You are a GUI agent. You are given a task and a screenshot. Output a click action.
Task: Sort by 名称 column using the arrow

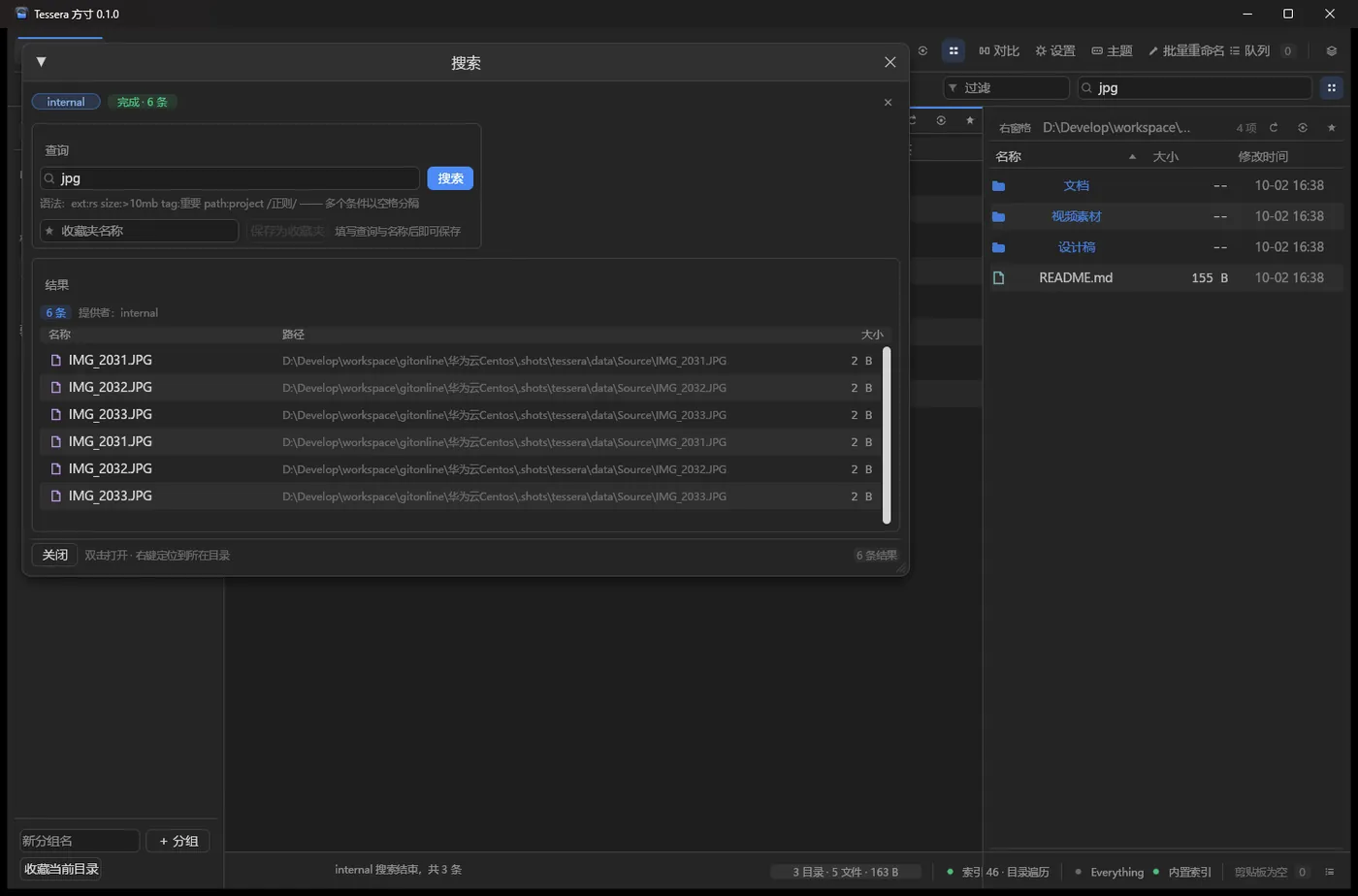(x=1132, y=156)
